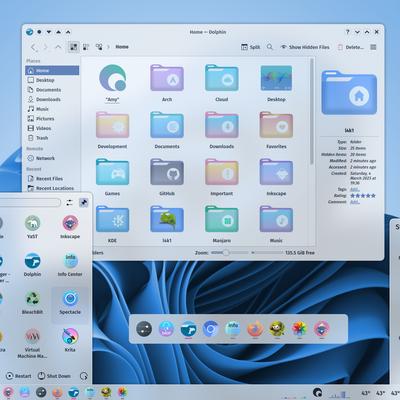Click the Home breadcrumb in location bar
This screenshot has width=400, height=400.
coord(122,47)
